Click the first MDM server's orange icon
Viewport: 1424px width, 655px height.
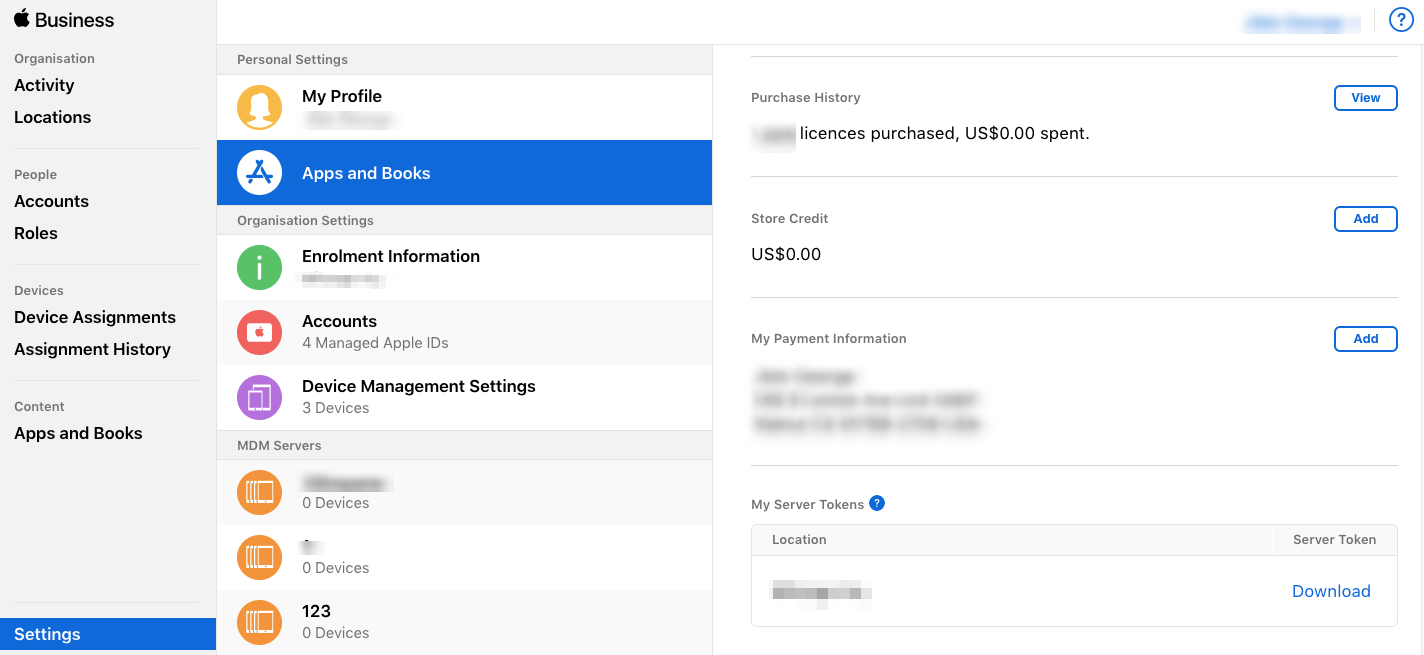click(259, 492)
